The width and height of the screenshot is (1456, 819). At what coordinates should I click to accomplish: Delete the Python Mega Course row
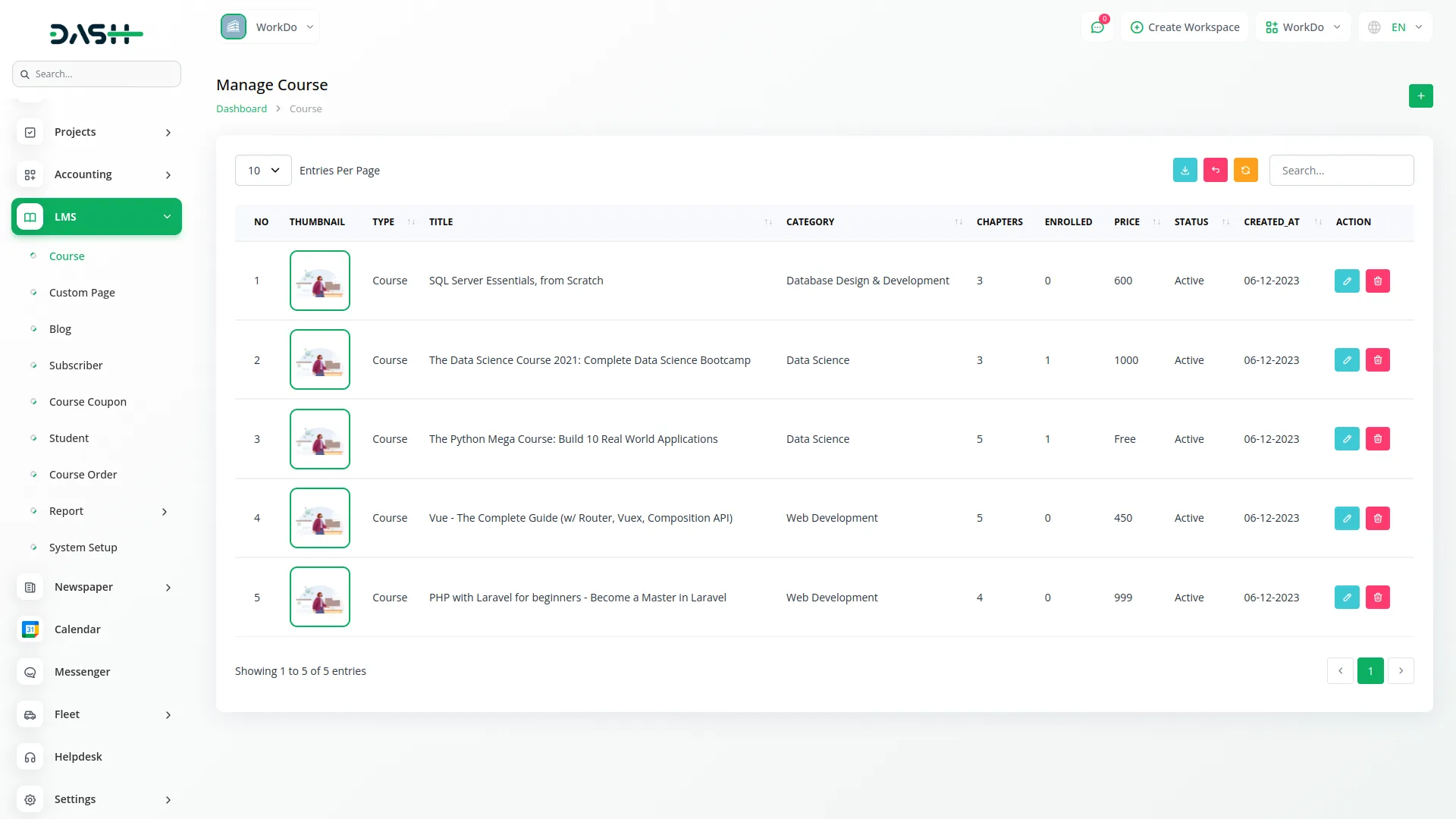[1377, 439]
